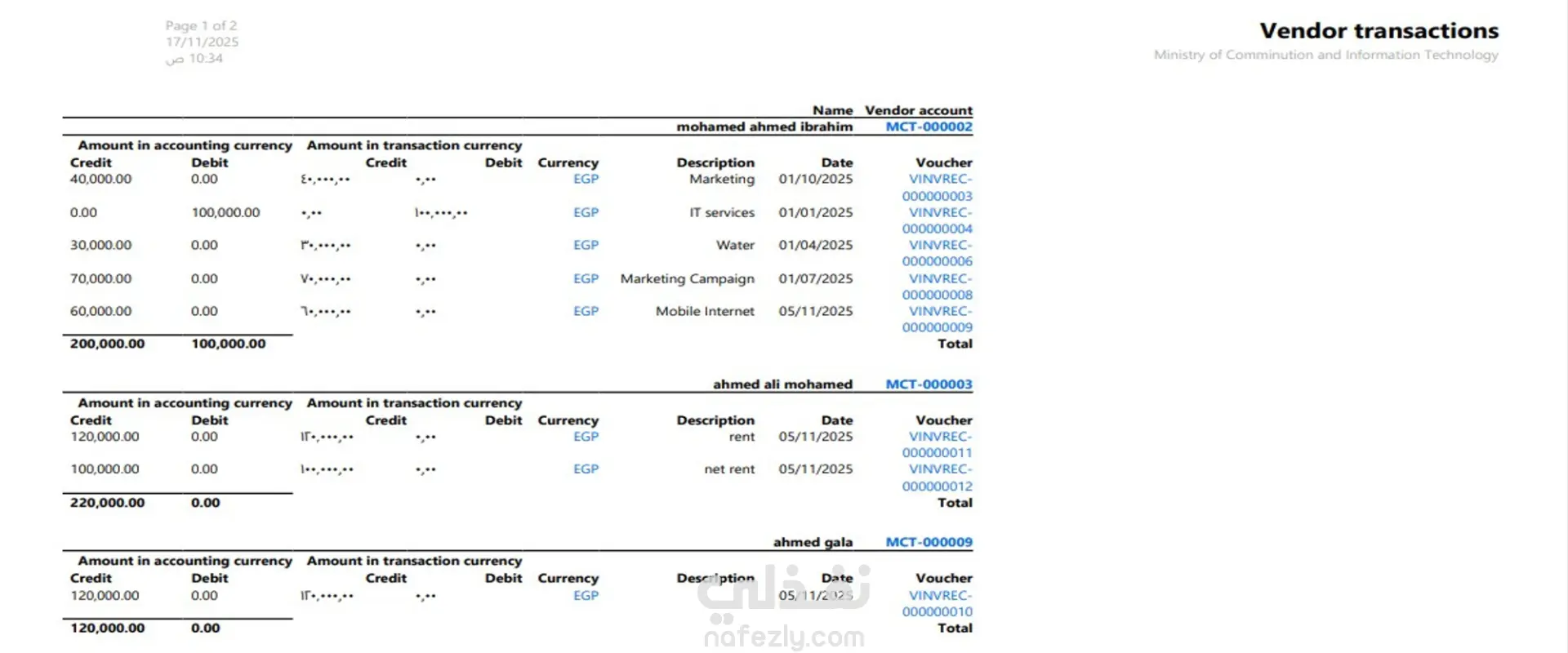1568x653 pixels.
Task: Click EGP currency for net rent row
Action: 586,469
